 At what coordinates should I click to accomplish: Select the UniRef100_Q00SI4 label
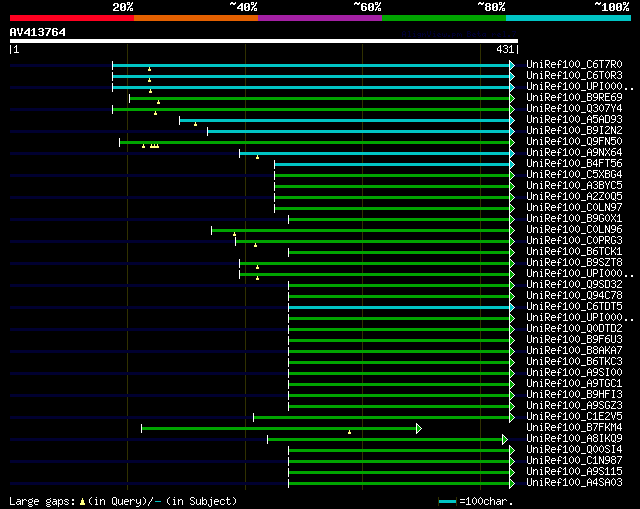(574, 450)
